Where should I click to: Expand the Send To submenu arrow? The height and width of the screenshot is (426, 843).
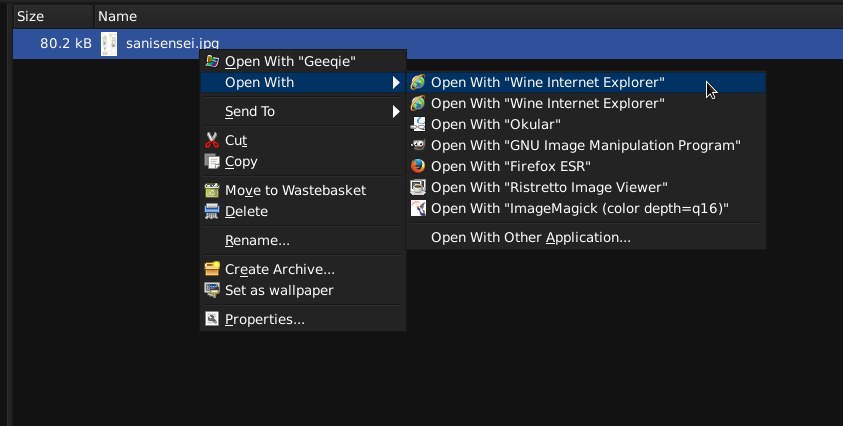pyautogui.click(x=396, y=111)
